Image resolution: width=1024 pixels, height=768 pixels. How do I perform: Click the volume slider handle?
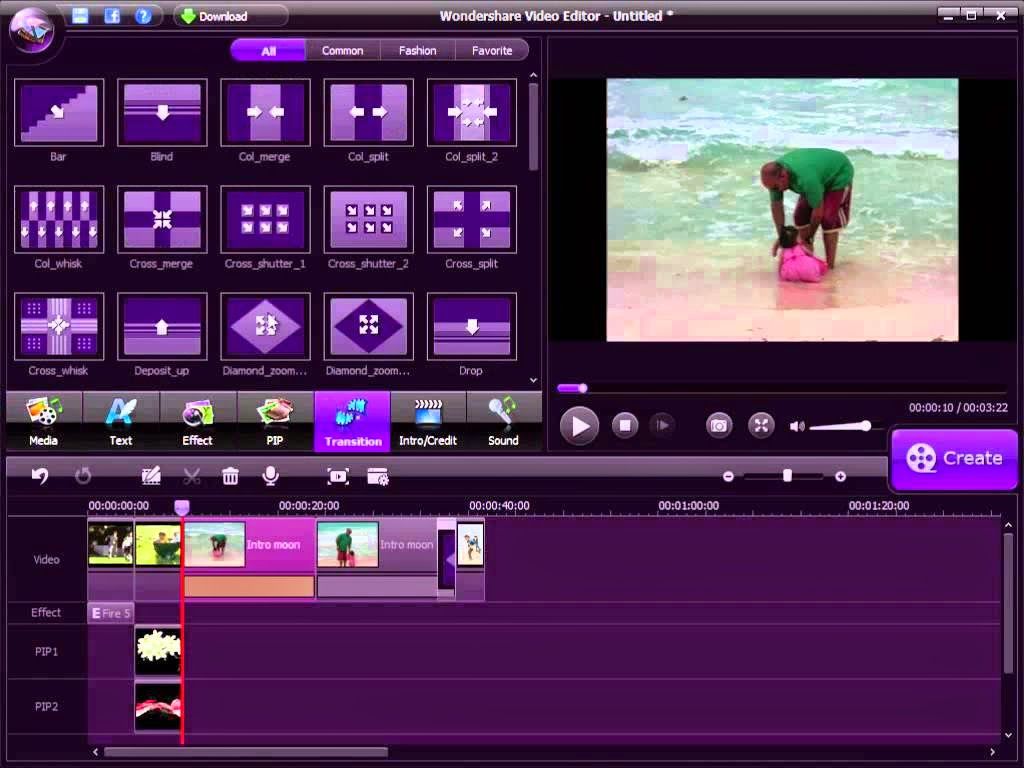(x=865, y=426)
